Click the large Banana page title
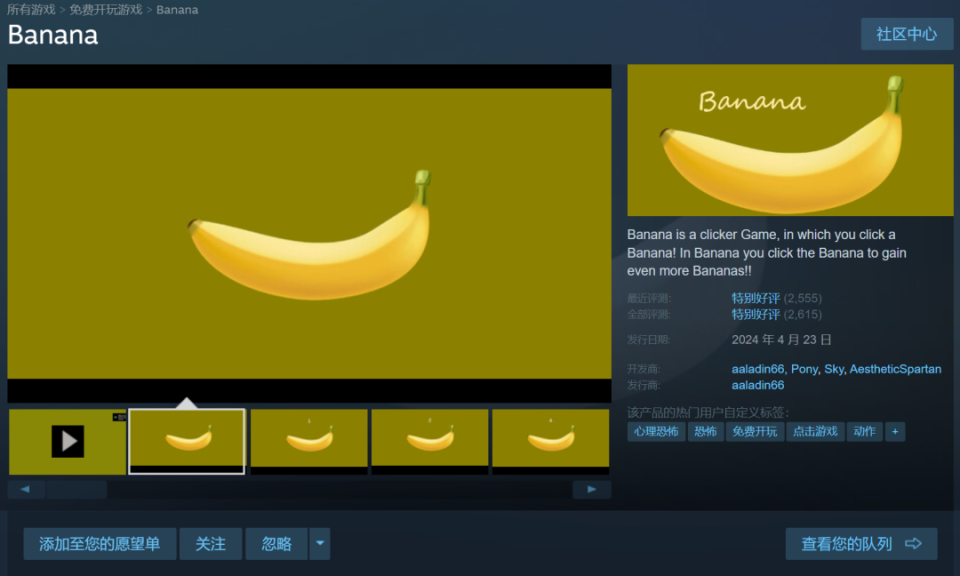 (53, 35)
